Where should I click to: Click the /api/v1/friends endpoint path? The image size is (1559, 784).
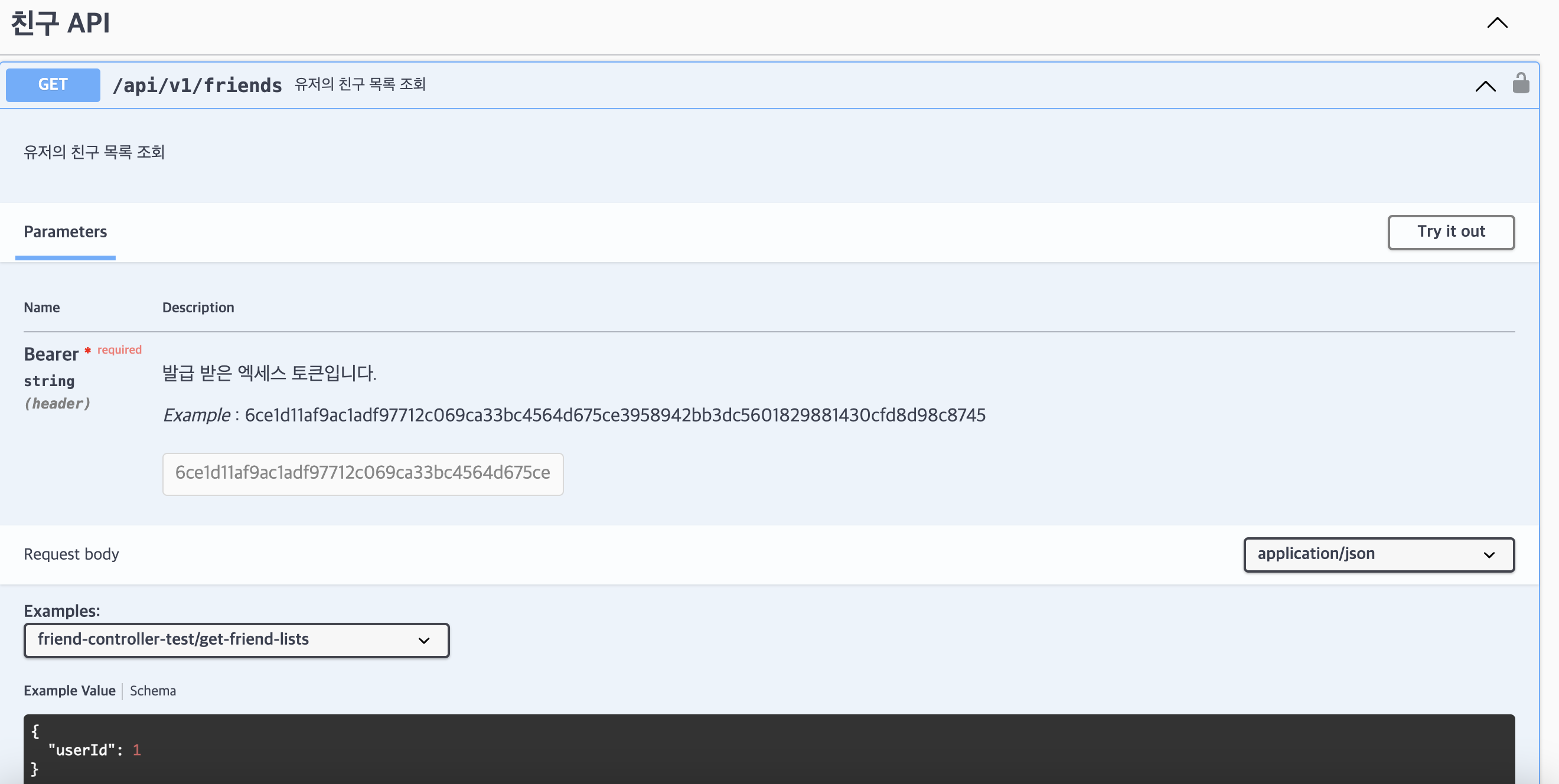coord(197,85)
